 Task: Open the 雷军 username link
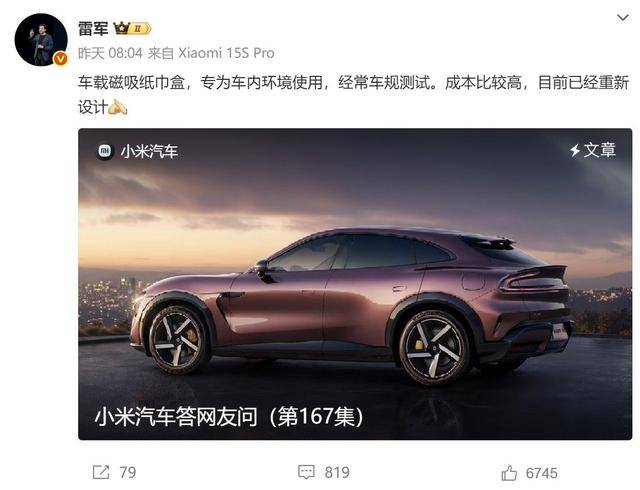(93, 29)
